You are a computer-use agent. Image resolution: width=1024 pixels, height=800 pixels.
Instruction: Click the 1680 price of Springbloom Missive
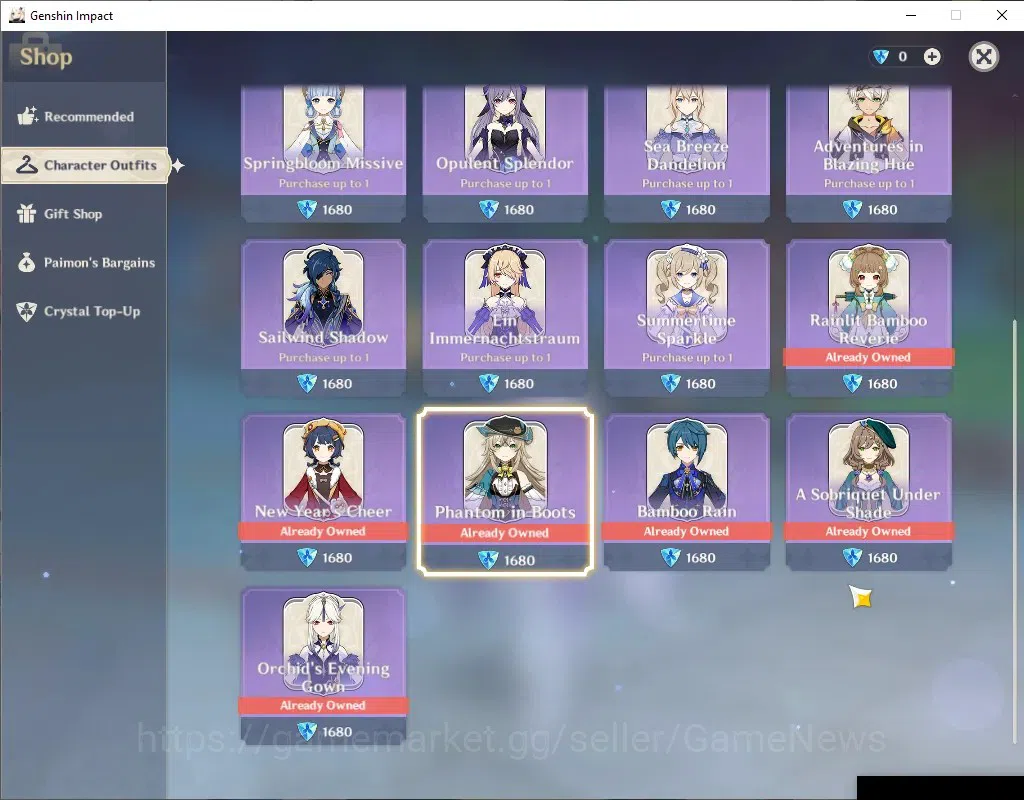(x=337, y=210)
